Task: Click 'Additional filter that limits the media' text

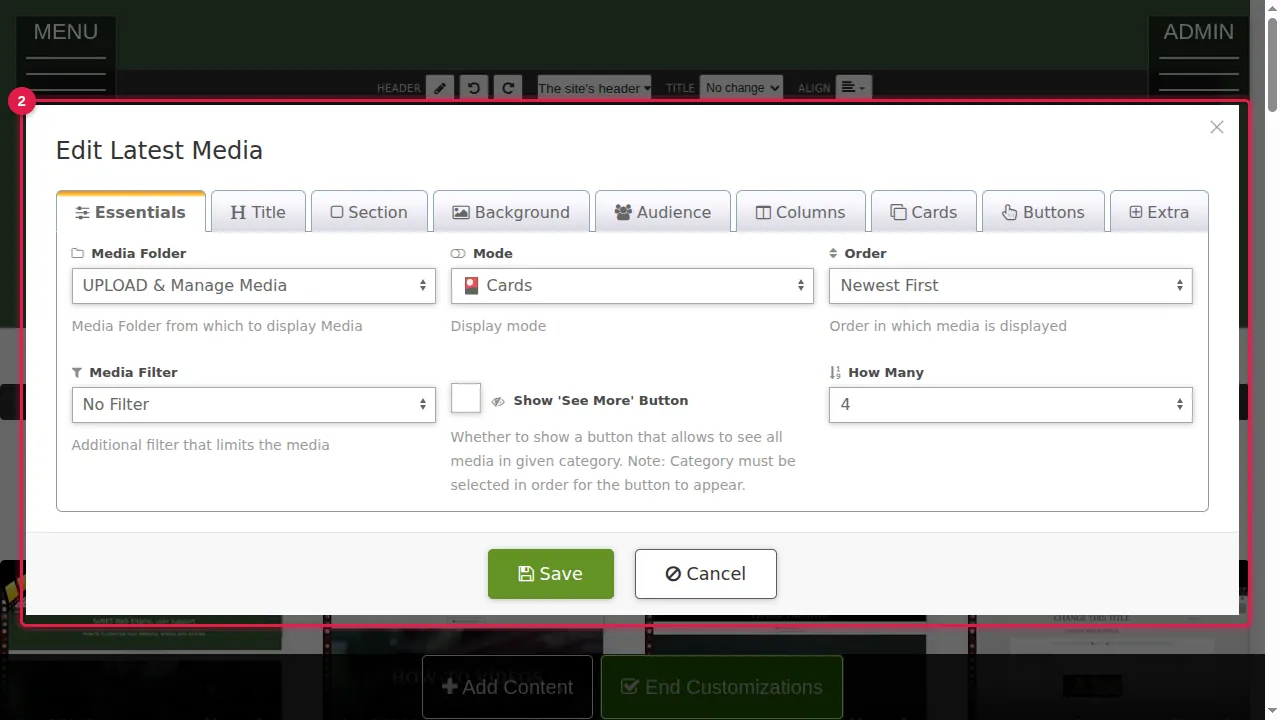Action: pos(200,445)
